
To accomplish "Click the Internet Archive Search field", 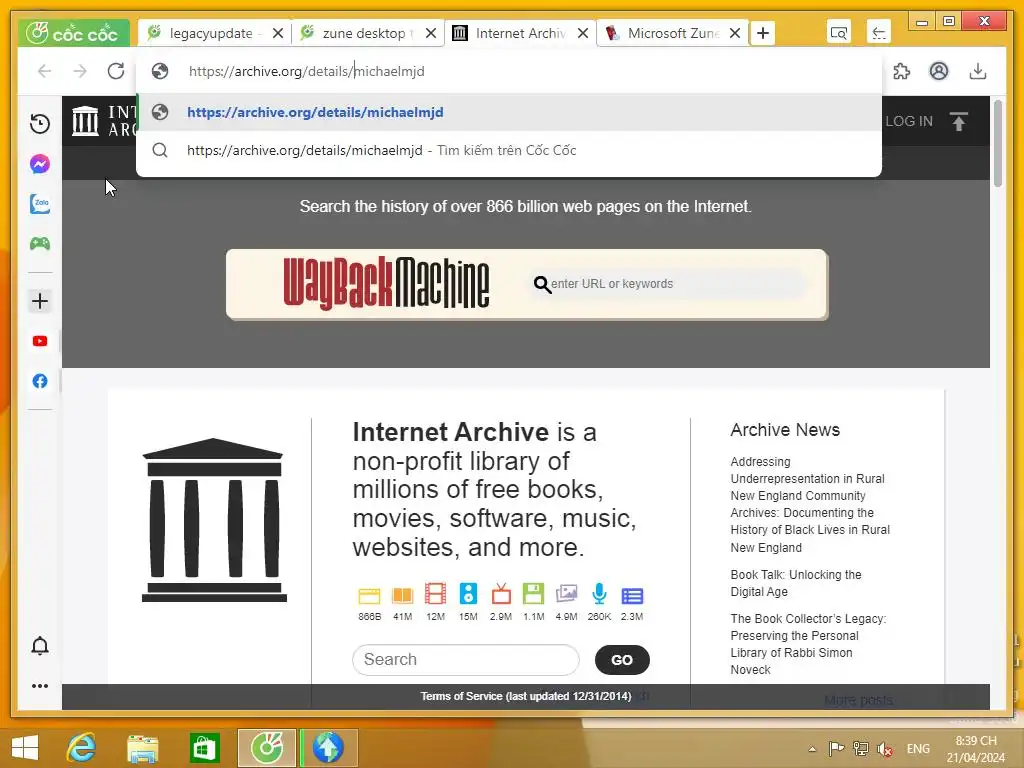I will (466, 660).
